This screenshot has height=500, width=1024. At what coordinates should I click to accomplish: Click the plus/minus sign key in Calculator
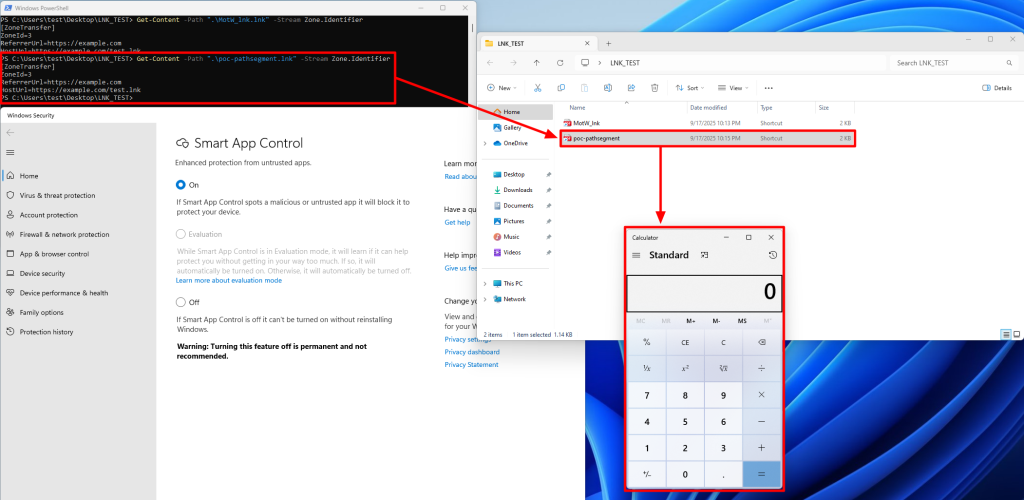click(x=647, y=475)
